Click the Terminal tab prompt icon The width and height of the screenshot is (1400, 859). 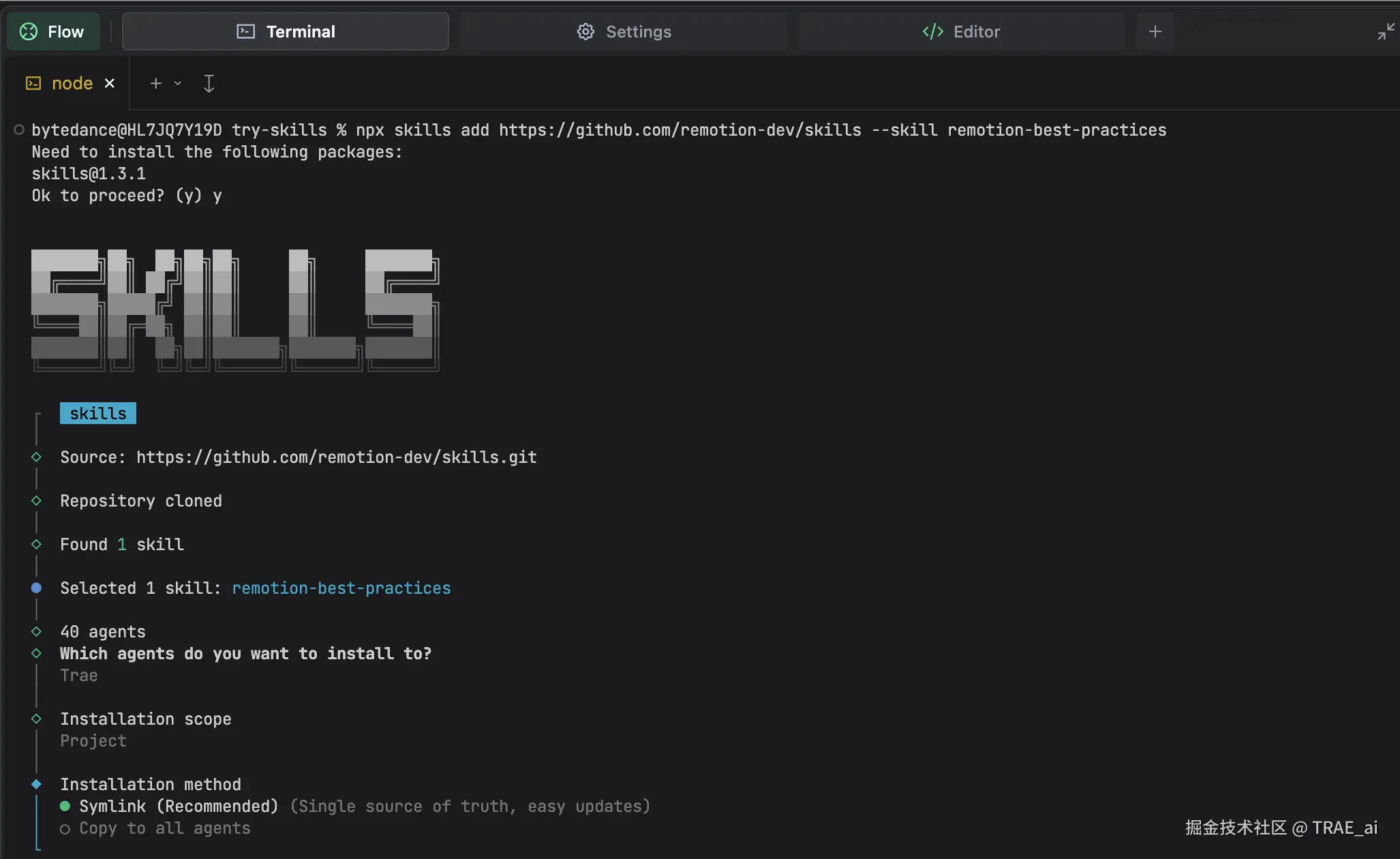tap(245, 31)
